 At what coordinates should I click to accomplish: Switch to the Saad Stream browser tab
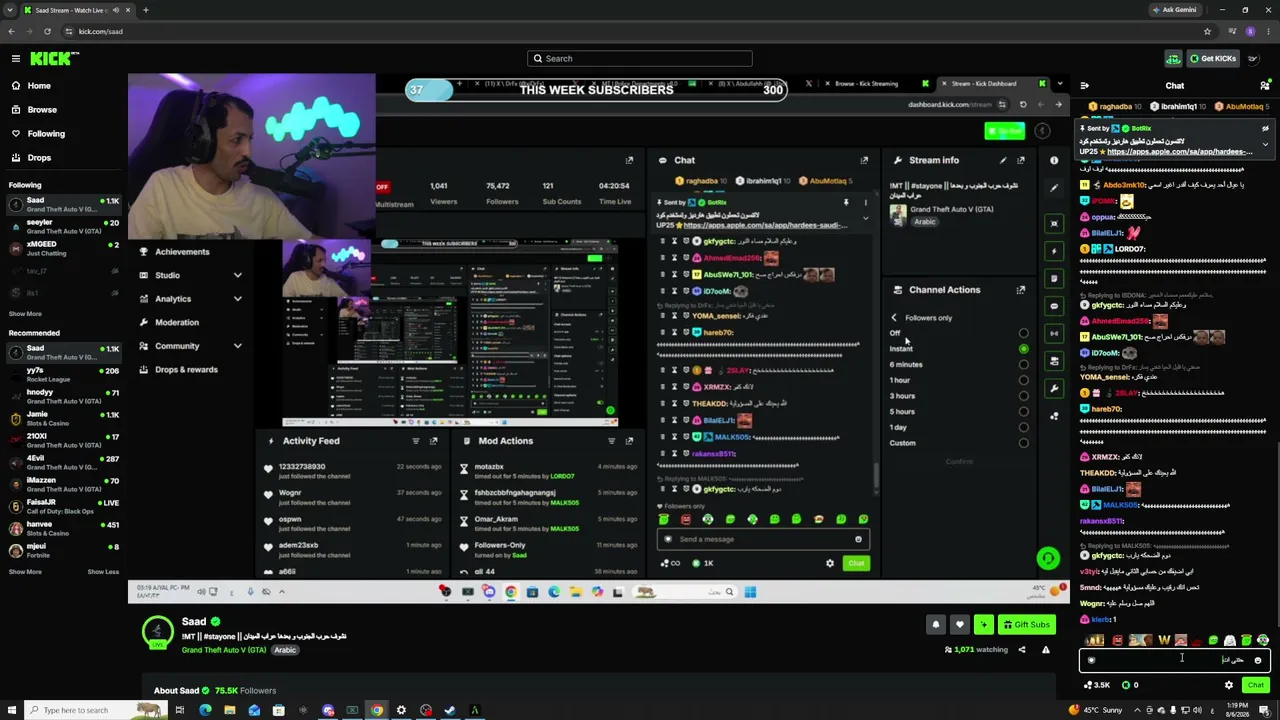click(70, 10)
